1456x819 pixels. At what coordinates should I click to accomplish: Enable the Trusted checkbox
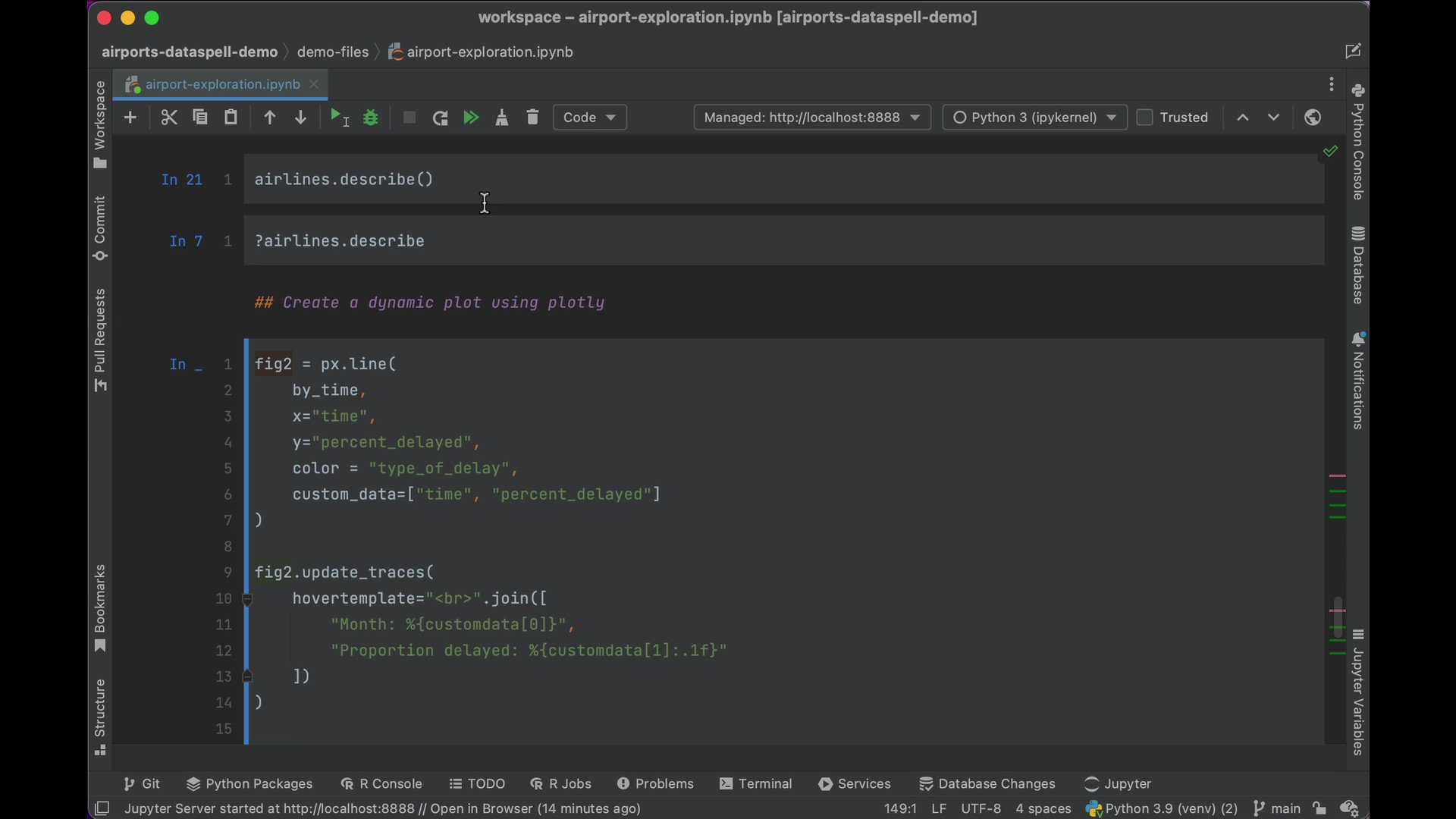1146,118
